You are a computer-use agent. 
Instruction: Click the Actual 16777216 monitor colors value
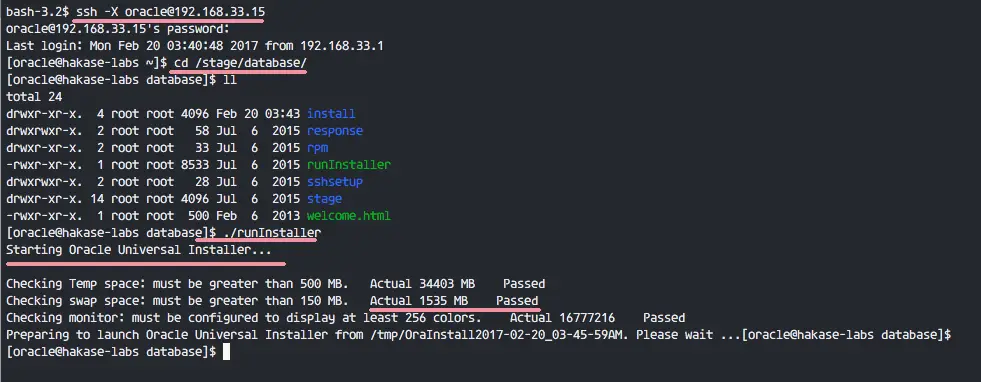click(x=562, y=318)
